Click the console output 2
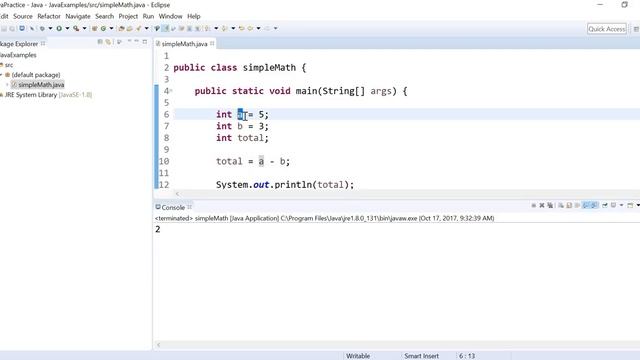The width and height of the screenshot is (640, 360). [158, 229]
